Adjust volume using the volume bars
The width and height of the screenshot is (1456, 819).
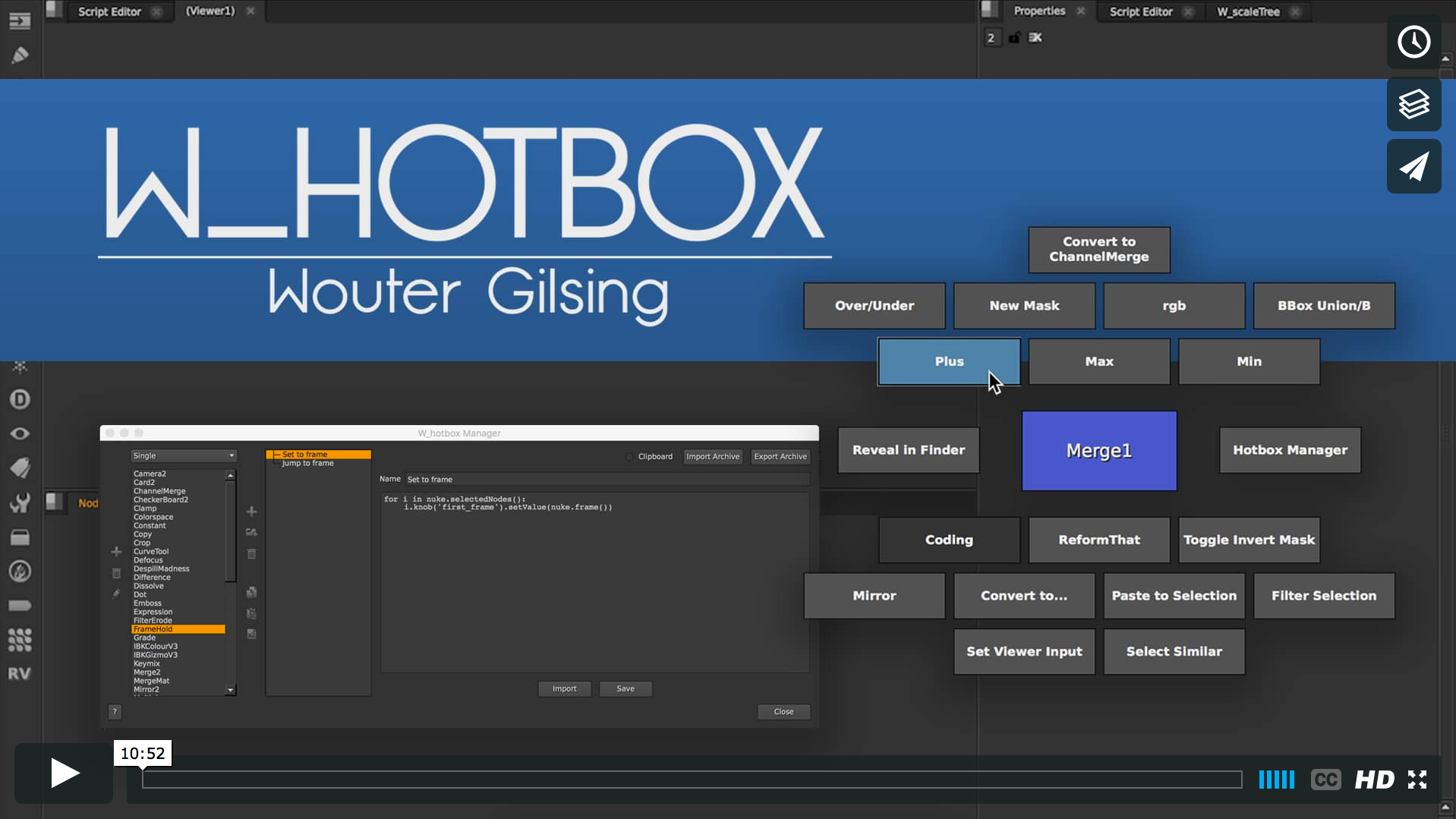pos(1276,780)
